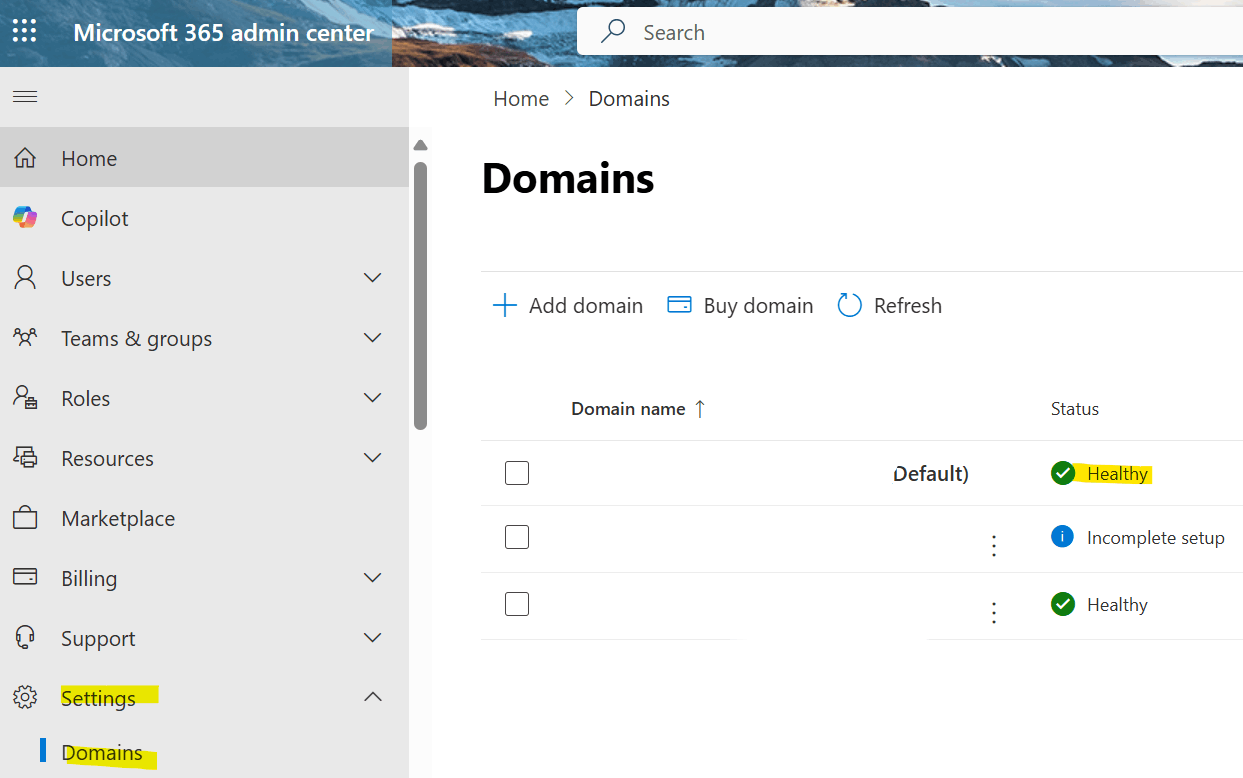Open the Settings navigation item
This screenshot has width=1243, height=778.
click(204, 698)
